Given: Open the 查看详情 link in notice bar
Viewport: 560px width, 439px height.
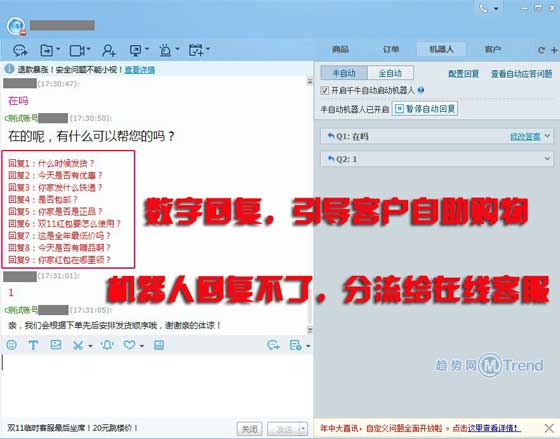Looking at the screenshot, I should (x=140, y=70).
